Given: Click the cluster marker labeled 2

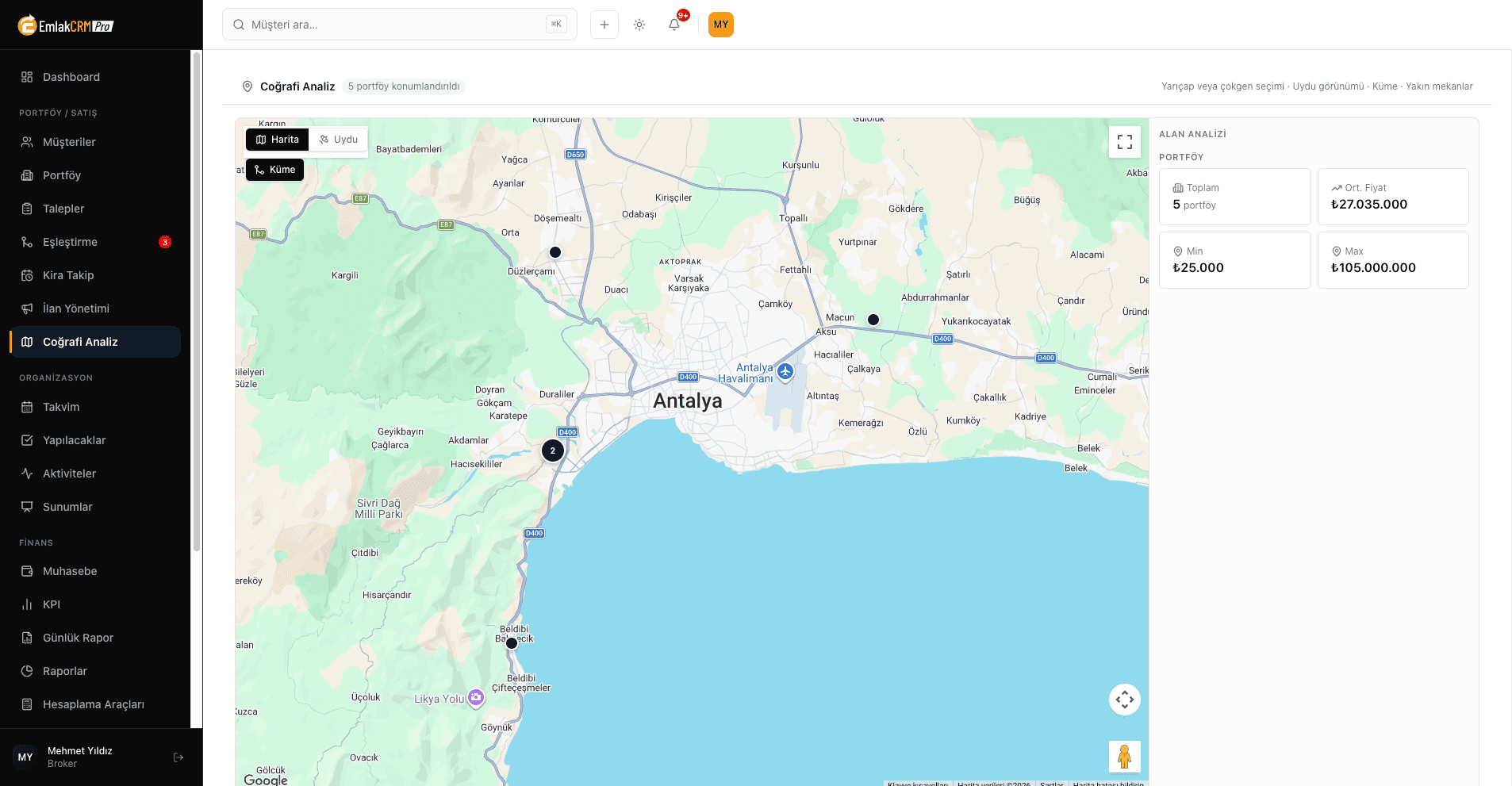Looking at the screenshot, I should 553,451.
